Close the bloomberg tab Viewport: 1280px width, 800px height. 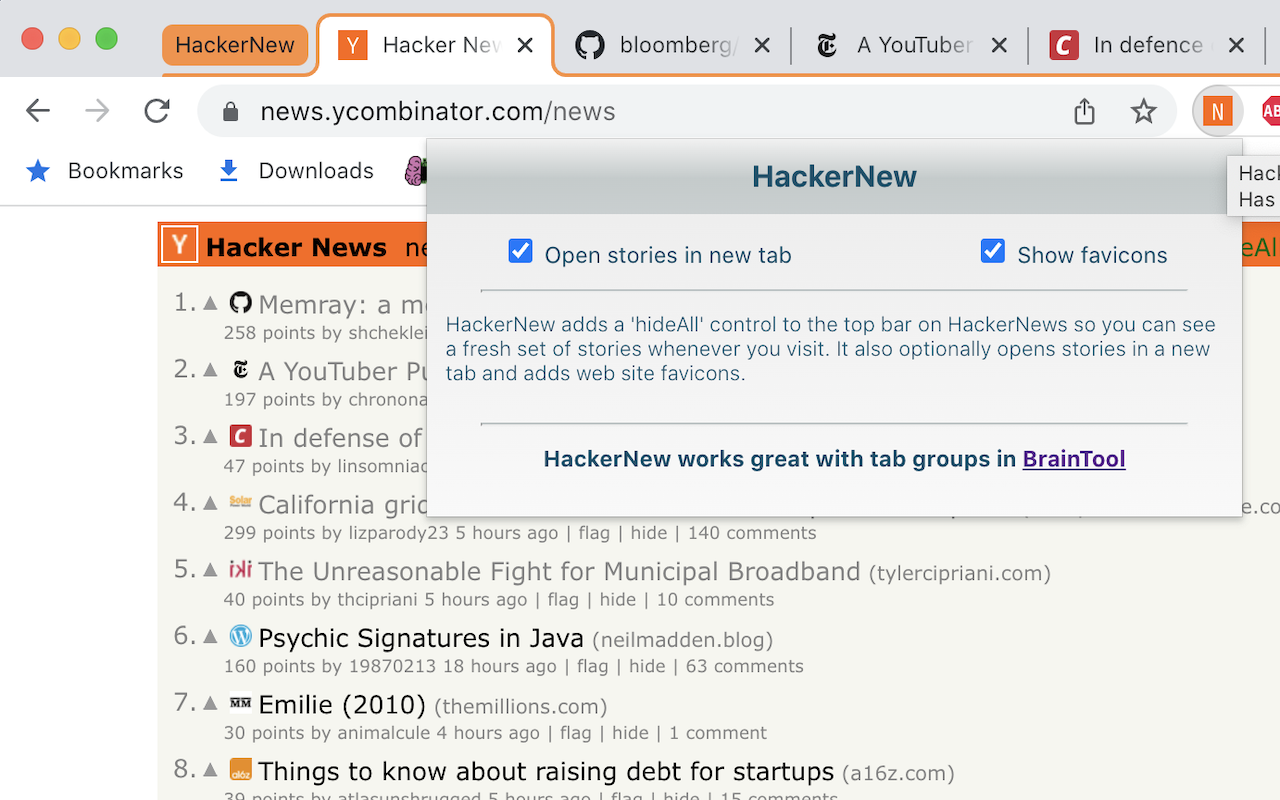pyautogui.click(x=762, y=45)
